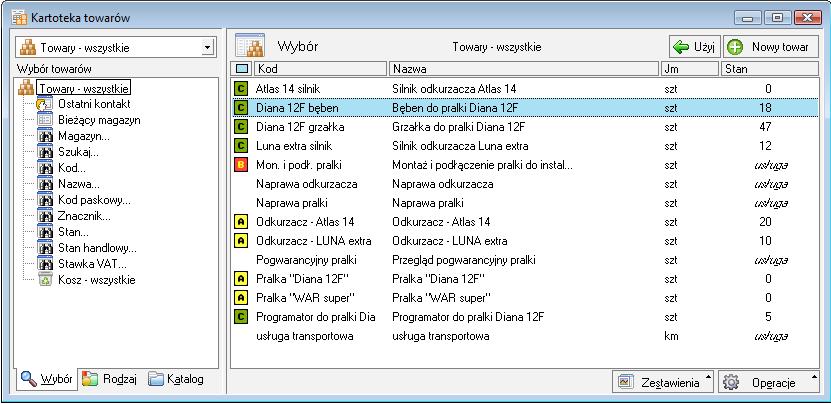Click the Ostatni kontakt clock icon

point(44,104)
